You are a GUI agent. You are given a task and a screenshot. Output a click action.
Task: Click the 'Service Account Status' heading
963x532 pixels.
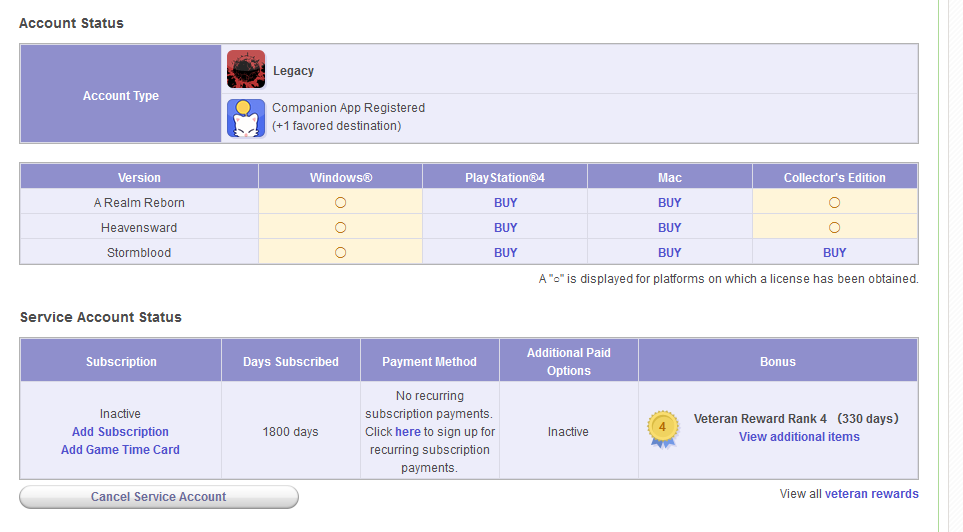click(x=101, y=317)
